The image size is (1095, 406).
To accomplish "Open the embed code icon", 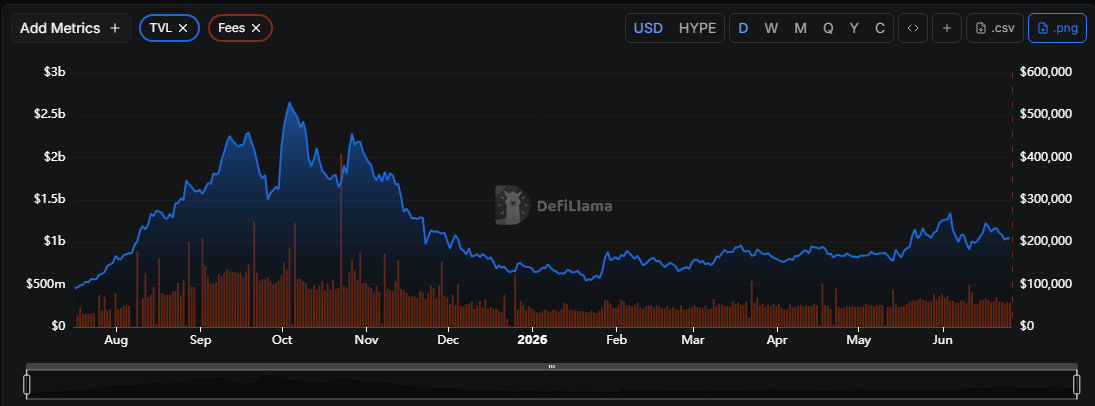I will [912, 28].
